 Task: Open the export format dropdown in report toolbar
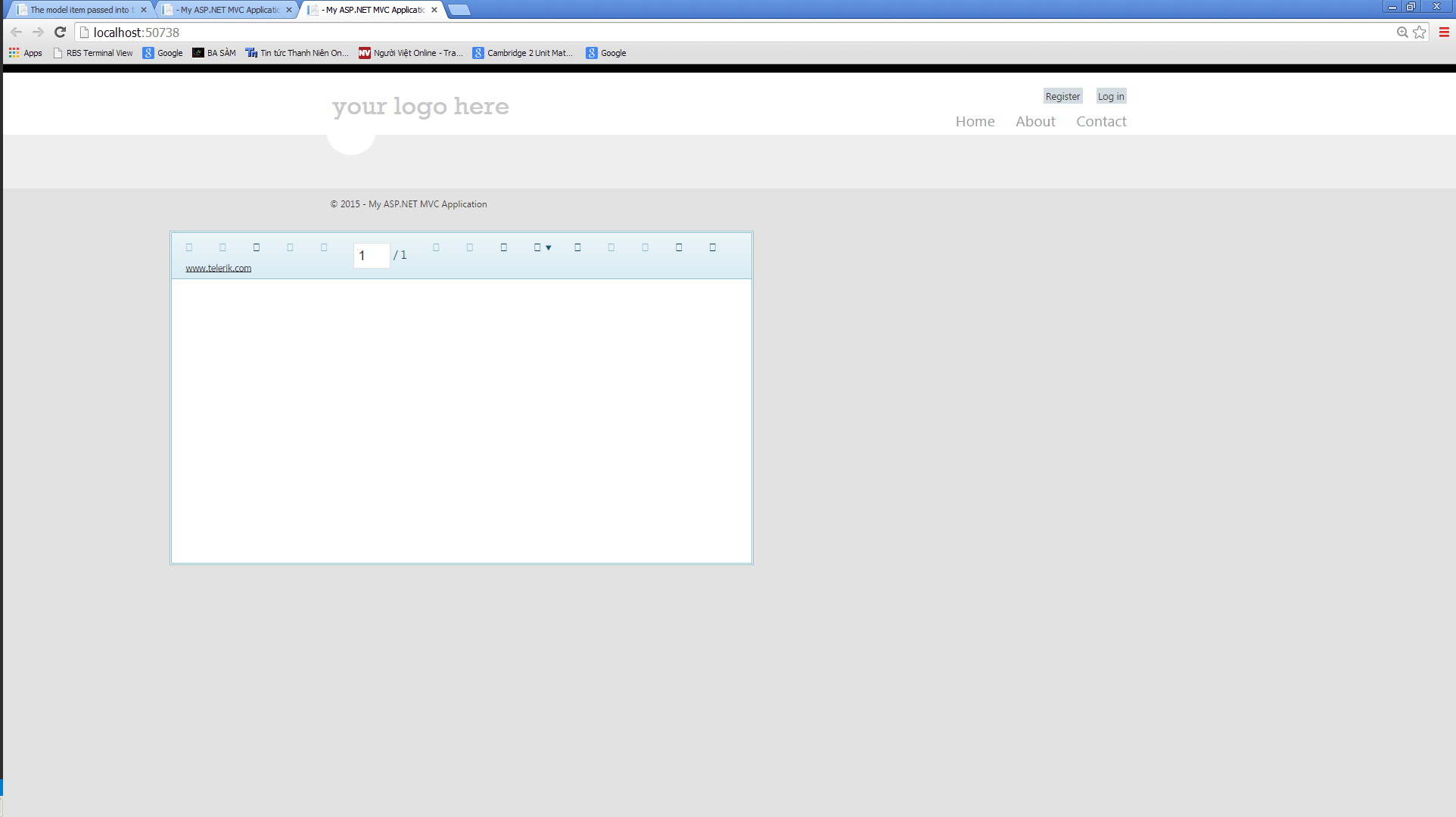pos(542,247)
